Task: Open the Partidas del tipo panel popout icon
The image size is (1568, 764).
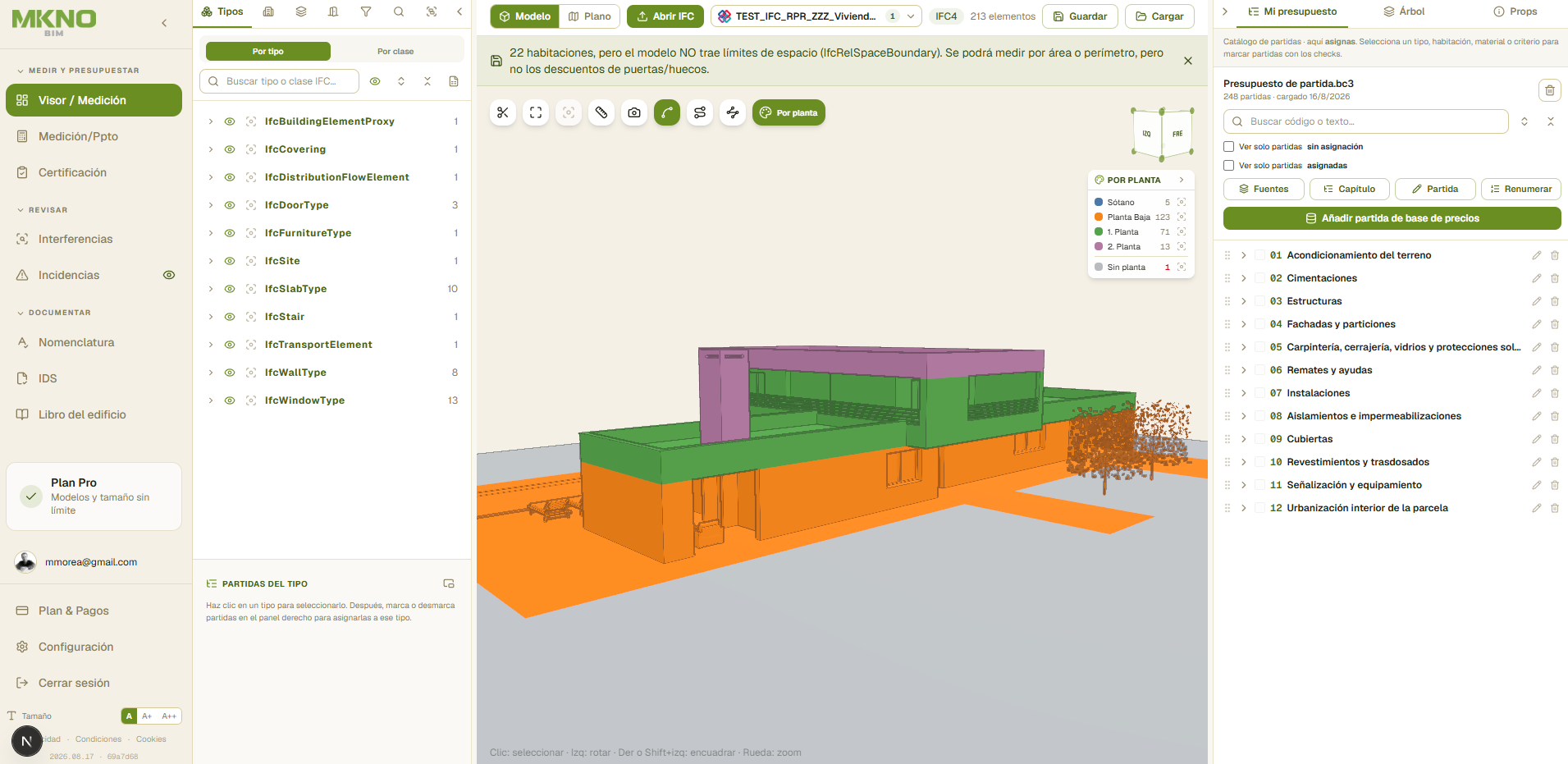Action: pos(449,583)
